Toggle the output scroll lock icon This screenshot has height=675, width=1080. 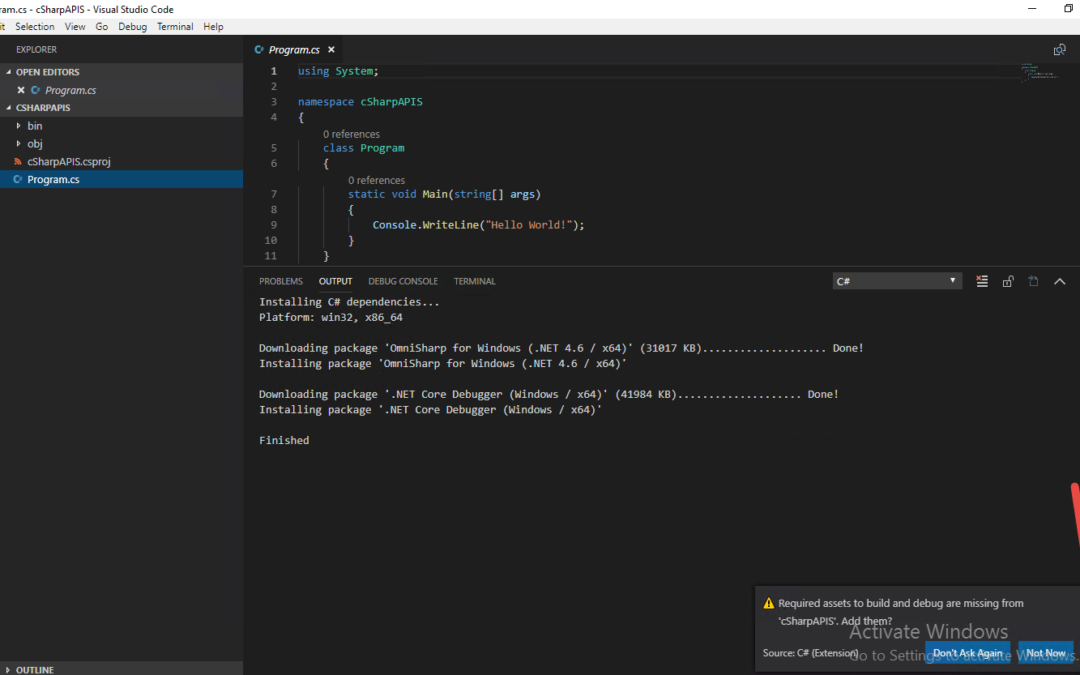click(1008, 281)
